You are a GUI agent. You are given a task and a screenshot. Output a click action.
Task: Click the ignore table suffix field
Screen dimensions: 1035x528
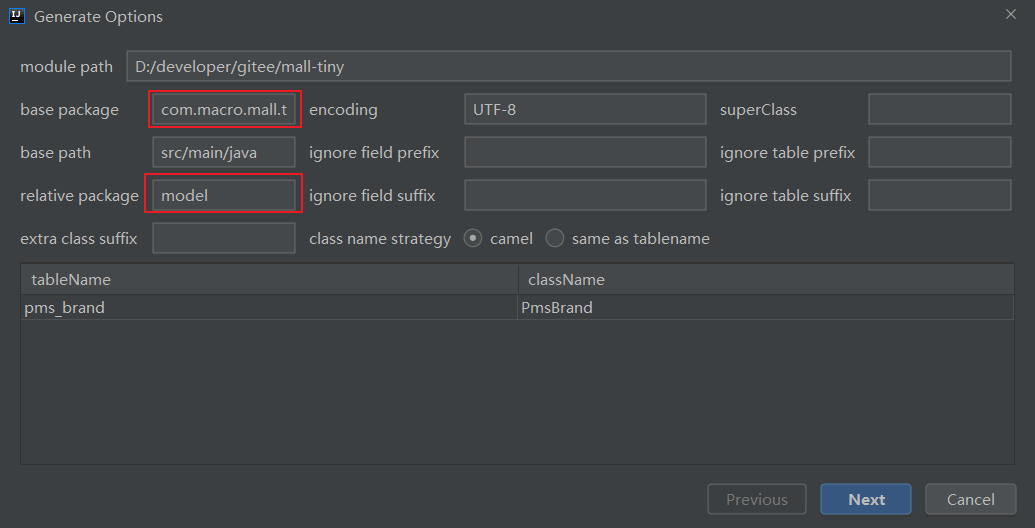(x=939, y=195)
